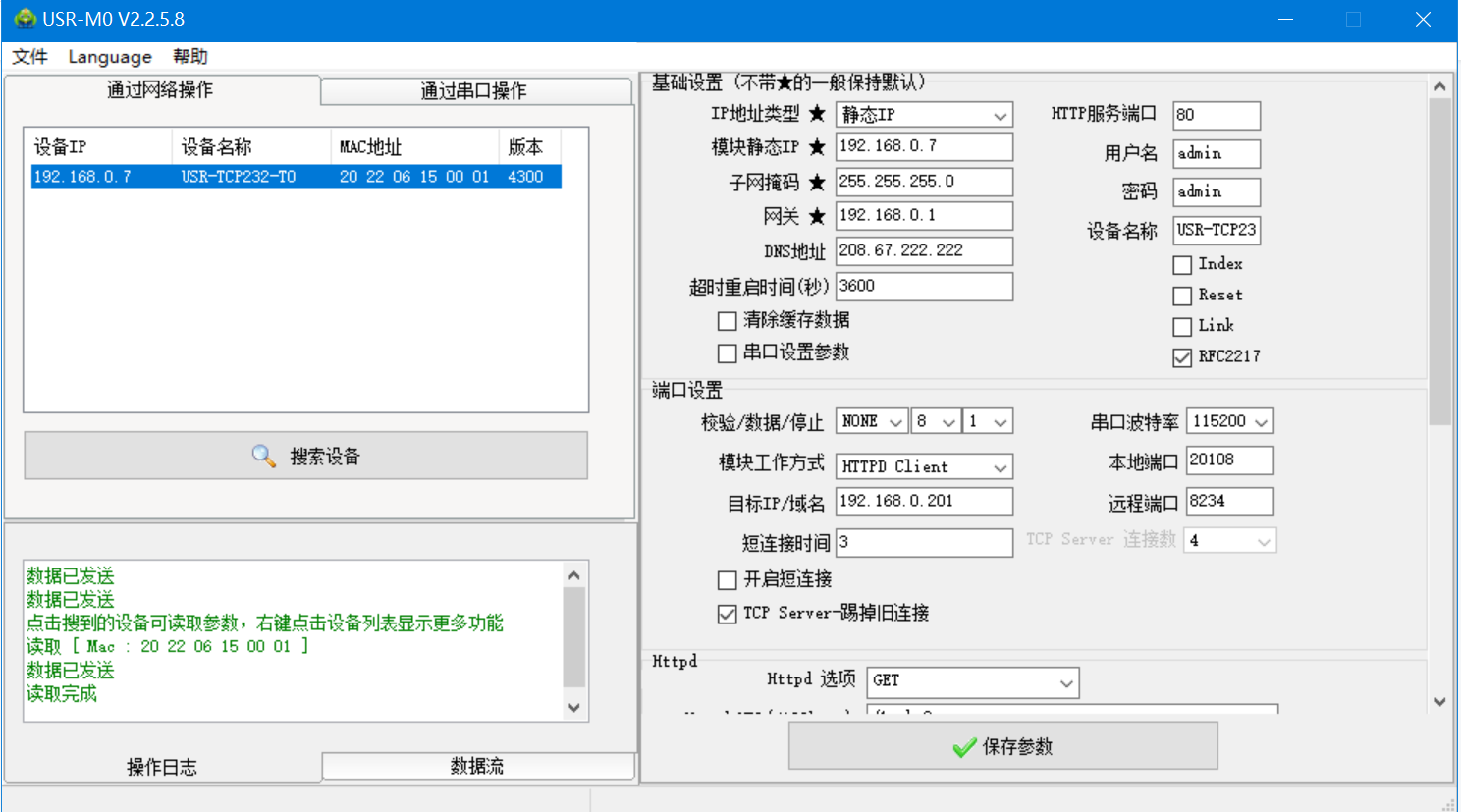Image resolution: width=1461 pixels, height=812 pixels.
Task: Click the 远程端口 field showing 8234
Action: point(1229,501)
